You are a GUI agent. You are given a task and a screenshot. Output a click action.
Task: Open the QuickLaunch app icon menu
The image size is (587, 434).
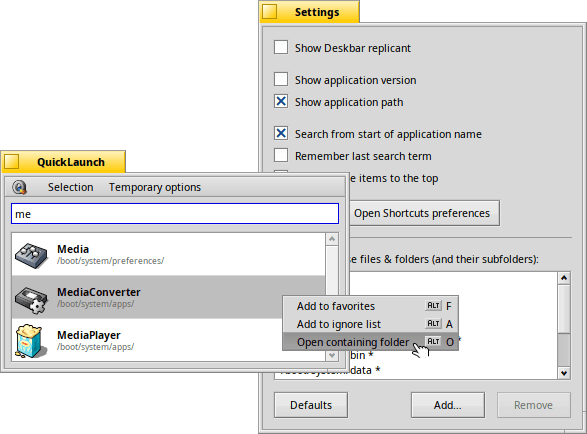[19, 187]
